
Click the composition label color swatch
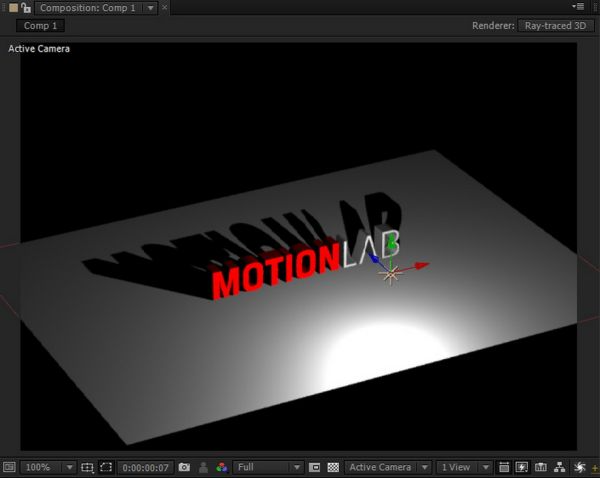[x=13, y=8]
